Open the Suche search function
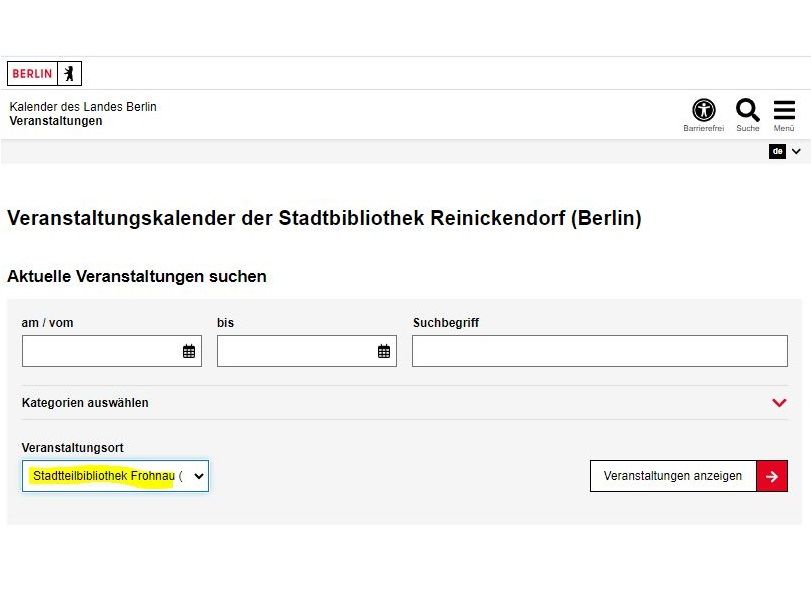Image resolution: width=811 pixels, height=600 pixels. pyautogui.click(x=747, y=110)
